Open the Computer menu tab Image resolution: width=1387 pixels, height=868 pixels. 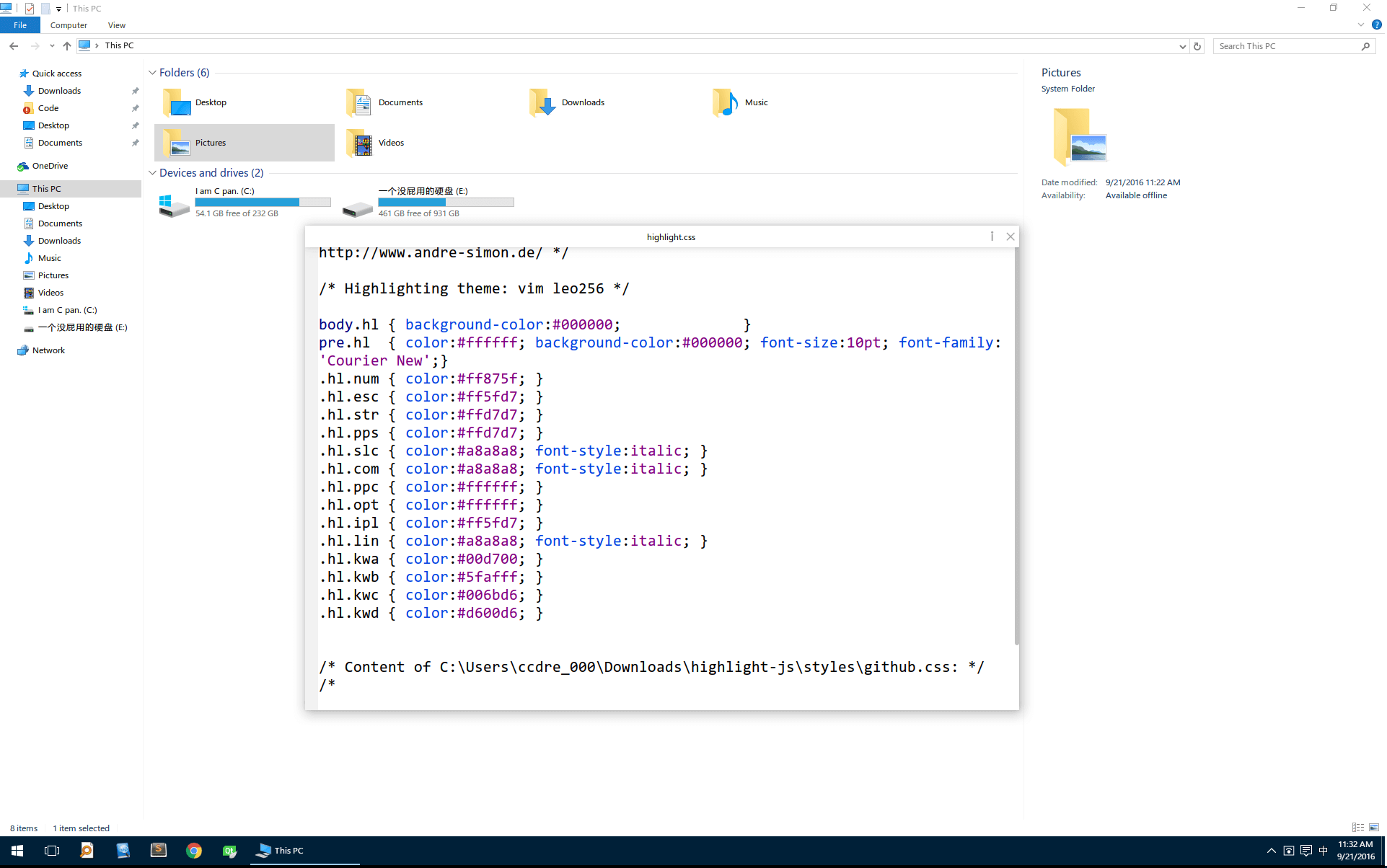click(x=69, y=25)
